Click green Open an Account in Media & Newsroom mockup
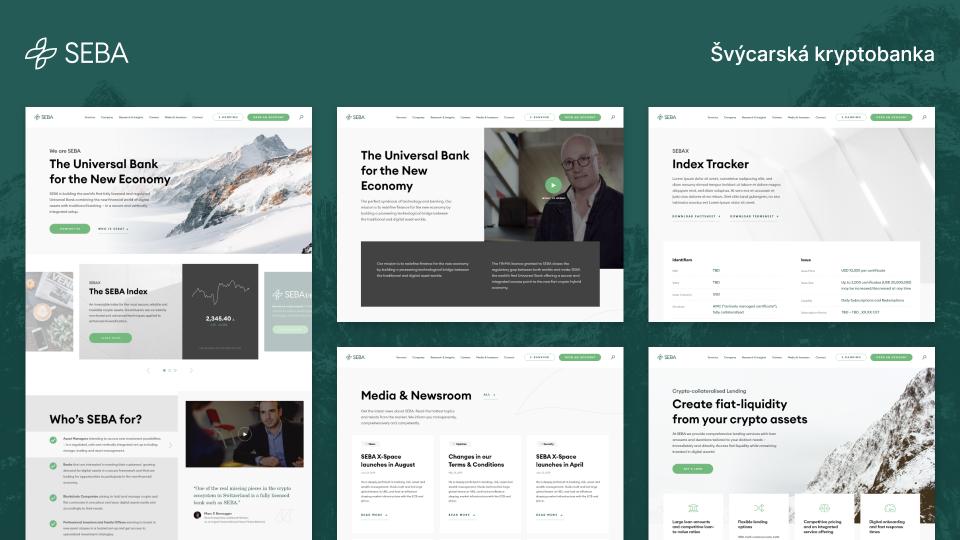This screenshot has height=540, width=960. [x=580, y=357]
